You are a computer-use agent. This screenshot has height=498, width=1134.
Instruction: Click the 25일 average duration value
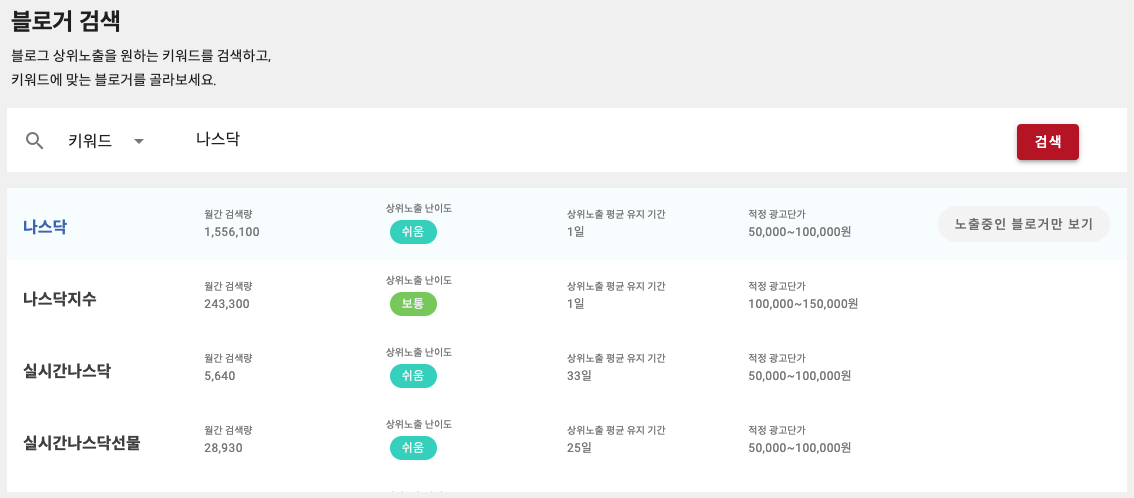pyautogui.click(x=579, y=447)
